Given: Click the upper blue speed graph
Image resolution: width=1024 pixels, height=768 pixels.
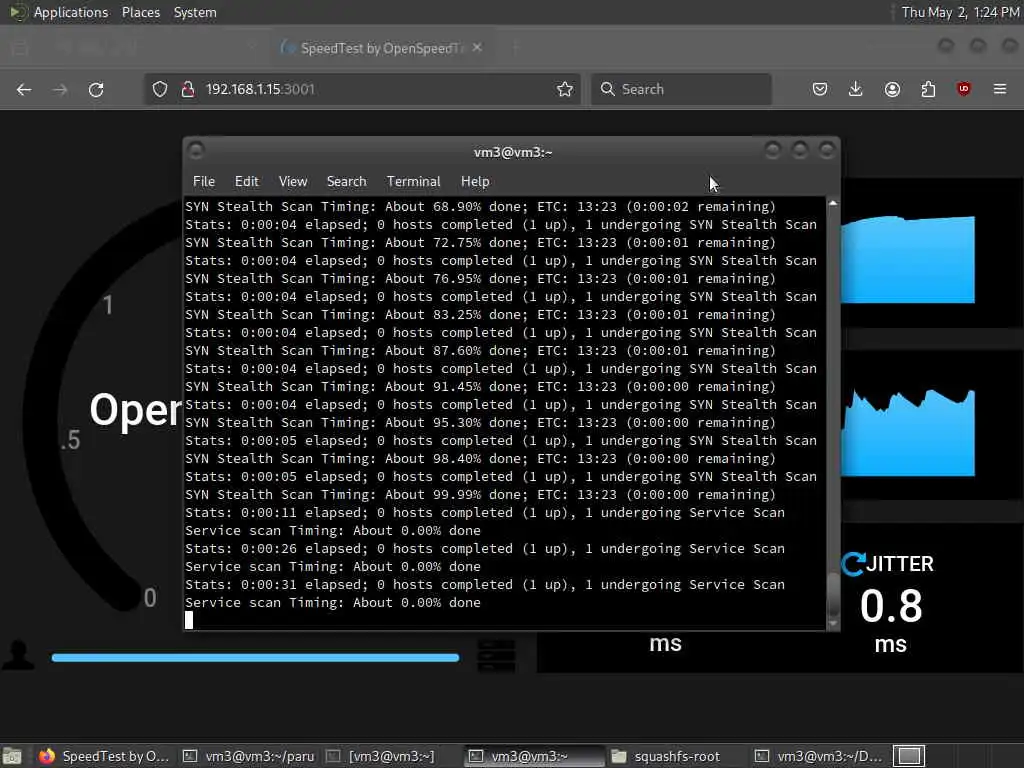Looking at the screenshot, I should click(x=908, y=259).
